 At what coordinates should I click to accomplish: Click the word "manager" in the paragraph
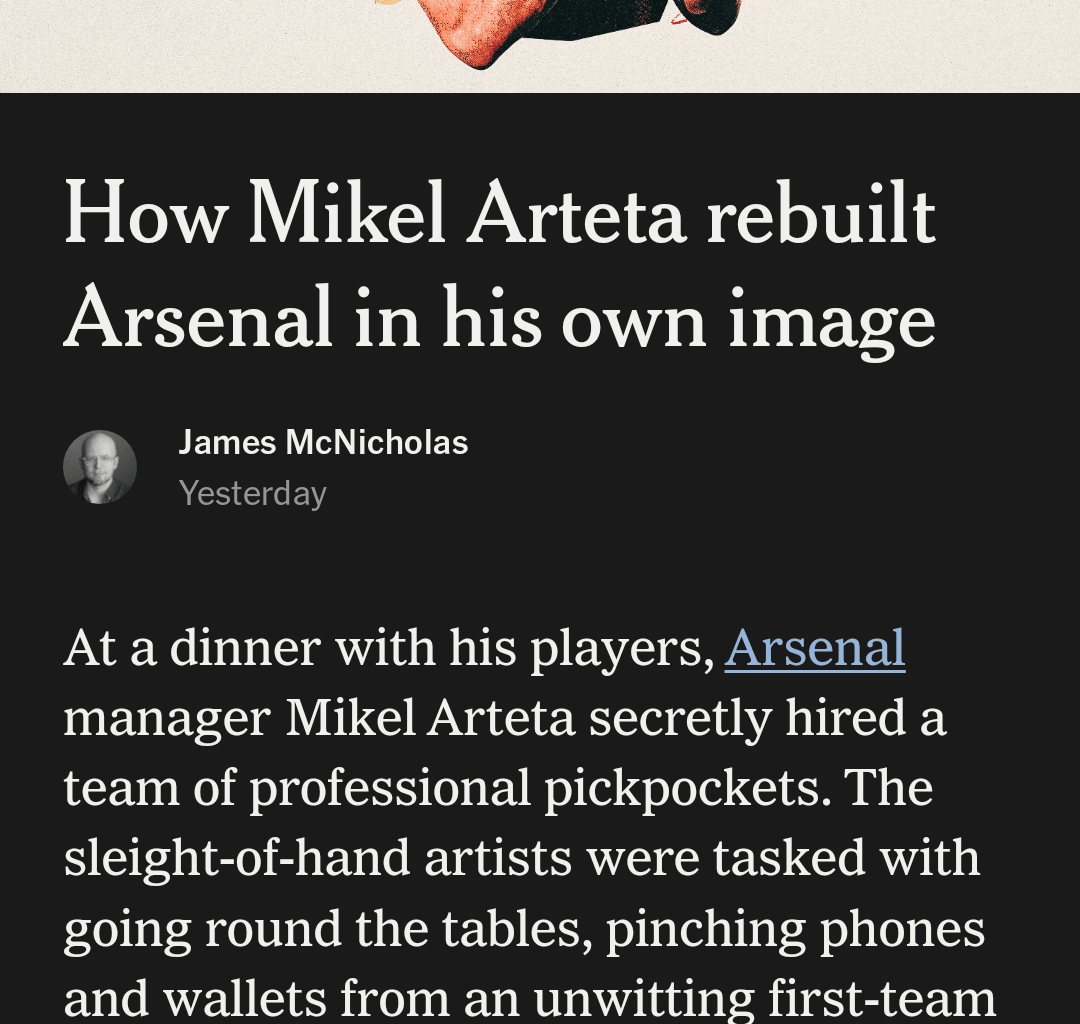coord(167,720)
